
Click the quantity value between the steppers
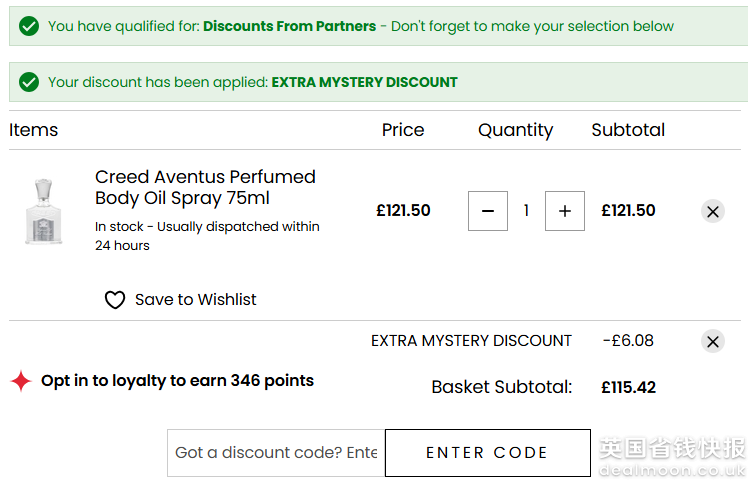pos(526,211)
